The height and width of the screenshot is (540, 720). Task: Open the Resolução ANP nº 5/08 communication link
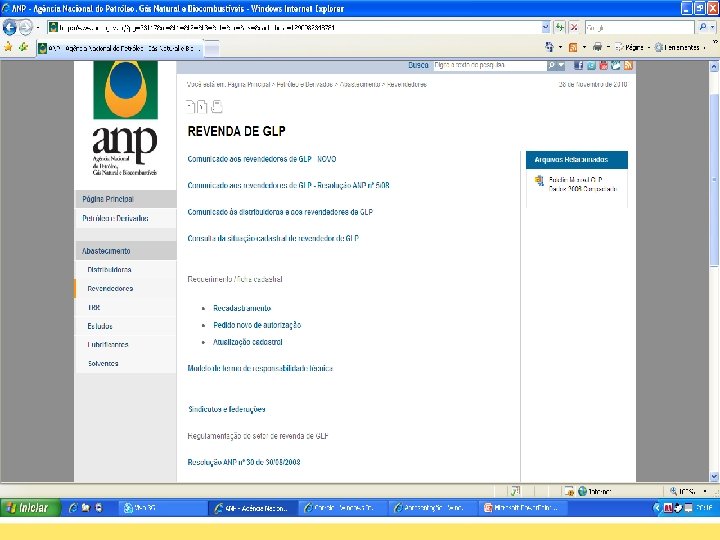click(x=288, y=186)
